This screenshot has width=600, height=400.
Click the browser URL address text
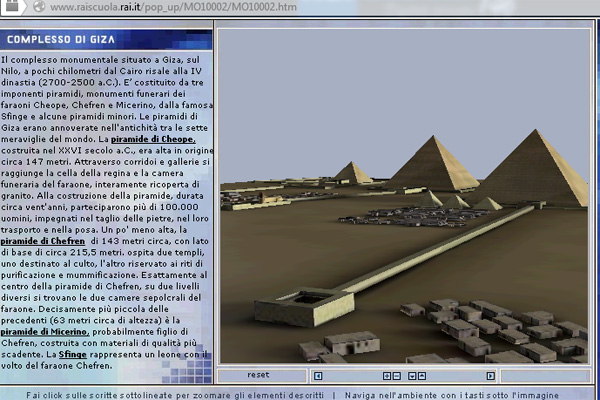tap(173, 7)
